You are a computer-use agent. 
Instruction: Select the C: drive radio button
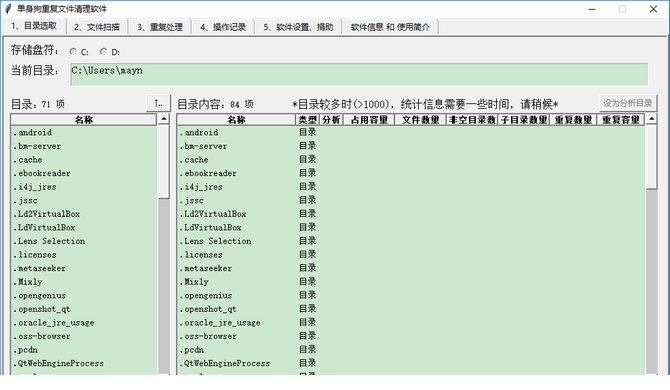coord(73,52)
